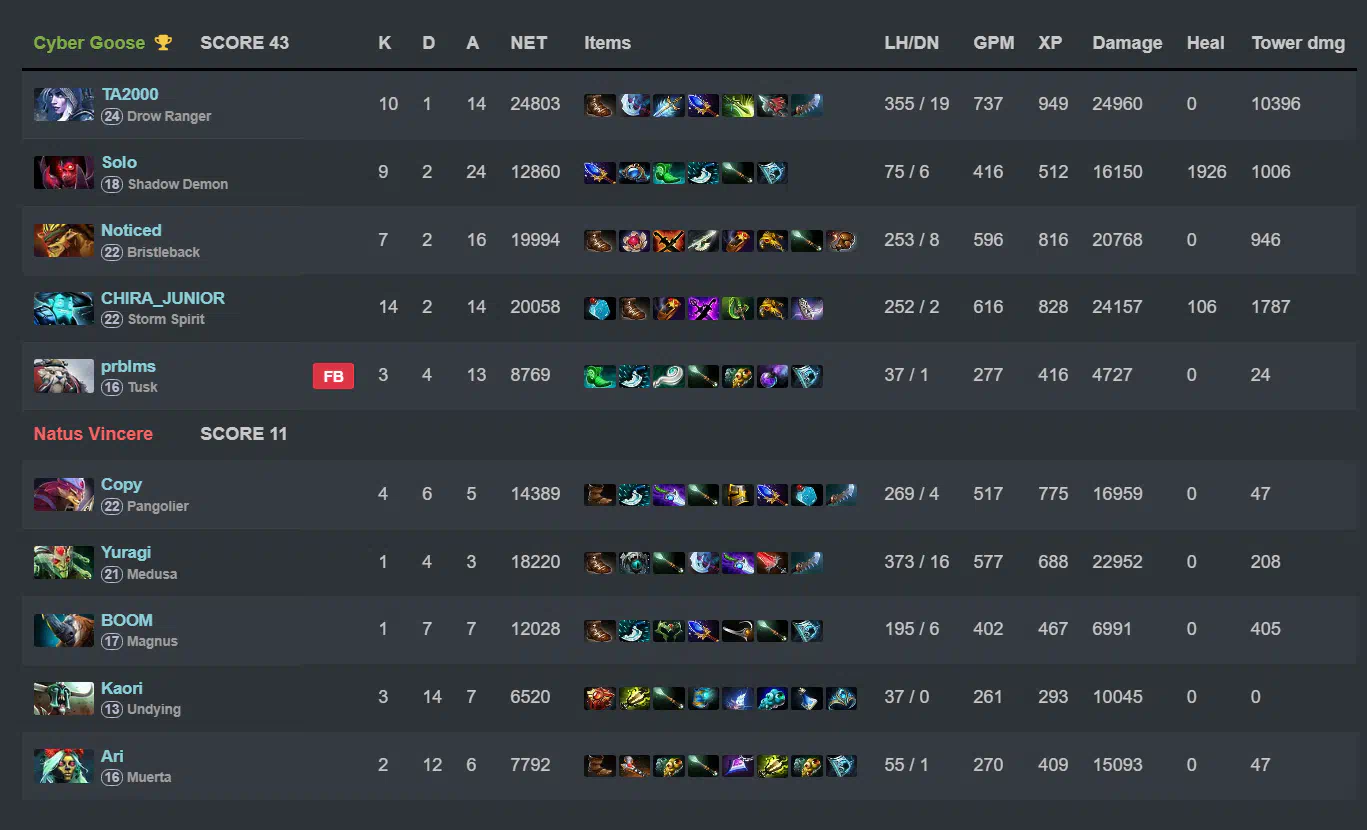The height and width of the screenshot is (830, 1367).
Task: Click the green Tranquil Boots in prblms' items
Action: [x=600, y=377]
